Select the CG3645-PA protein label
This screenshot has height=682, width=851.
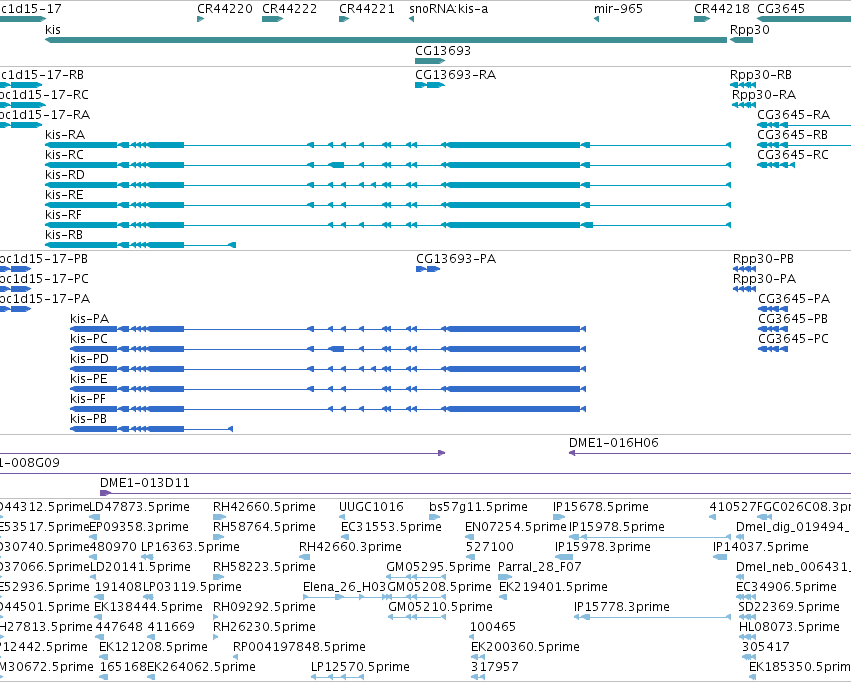click(x=794, y=298)
